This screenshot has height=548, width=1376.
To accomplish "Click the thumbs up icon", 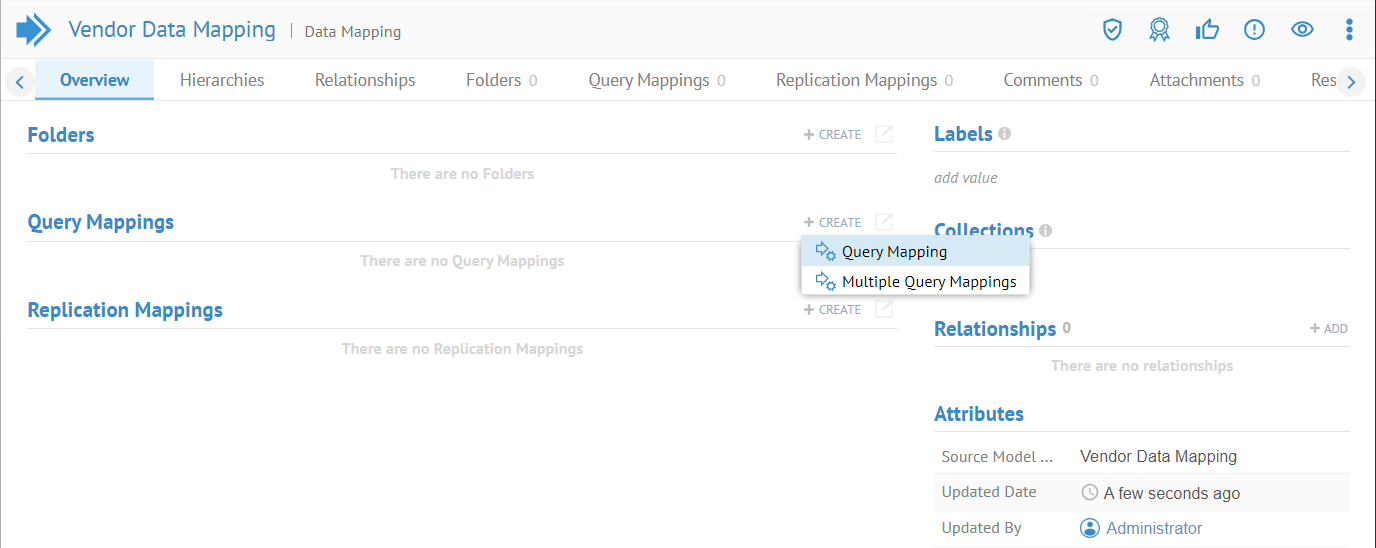I will (1207, 30).
